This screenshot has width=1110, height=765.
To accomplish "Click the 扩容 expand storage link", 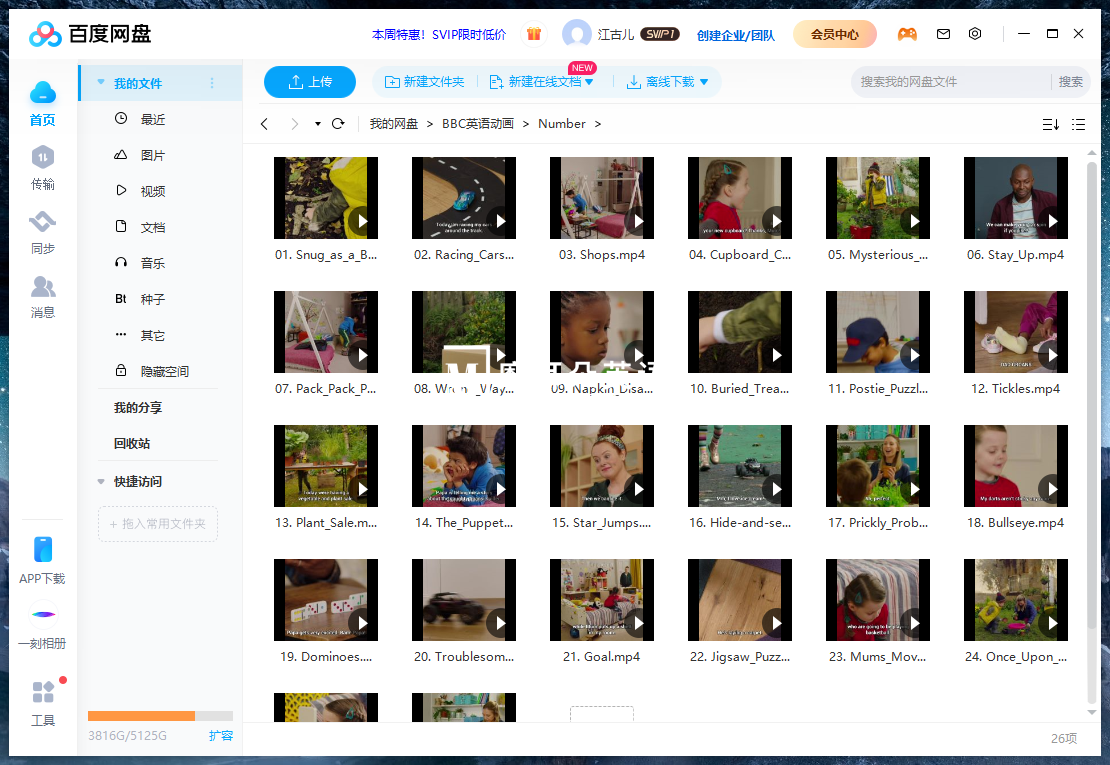I will tap(221, 736).
